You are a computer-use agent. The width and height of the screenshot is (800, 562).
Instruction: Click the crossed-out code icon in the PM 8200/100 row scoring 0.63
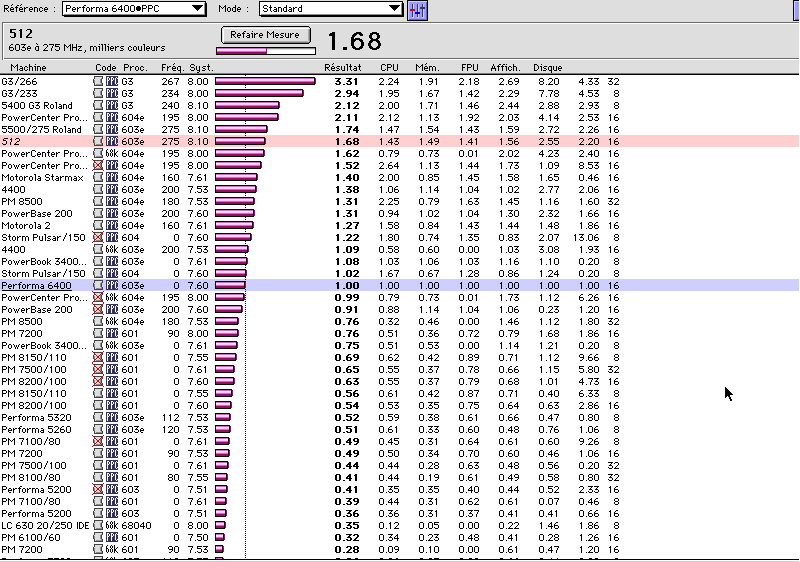click(98, 381)
